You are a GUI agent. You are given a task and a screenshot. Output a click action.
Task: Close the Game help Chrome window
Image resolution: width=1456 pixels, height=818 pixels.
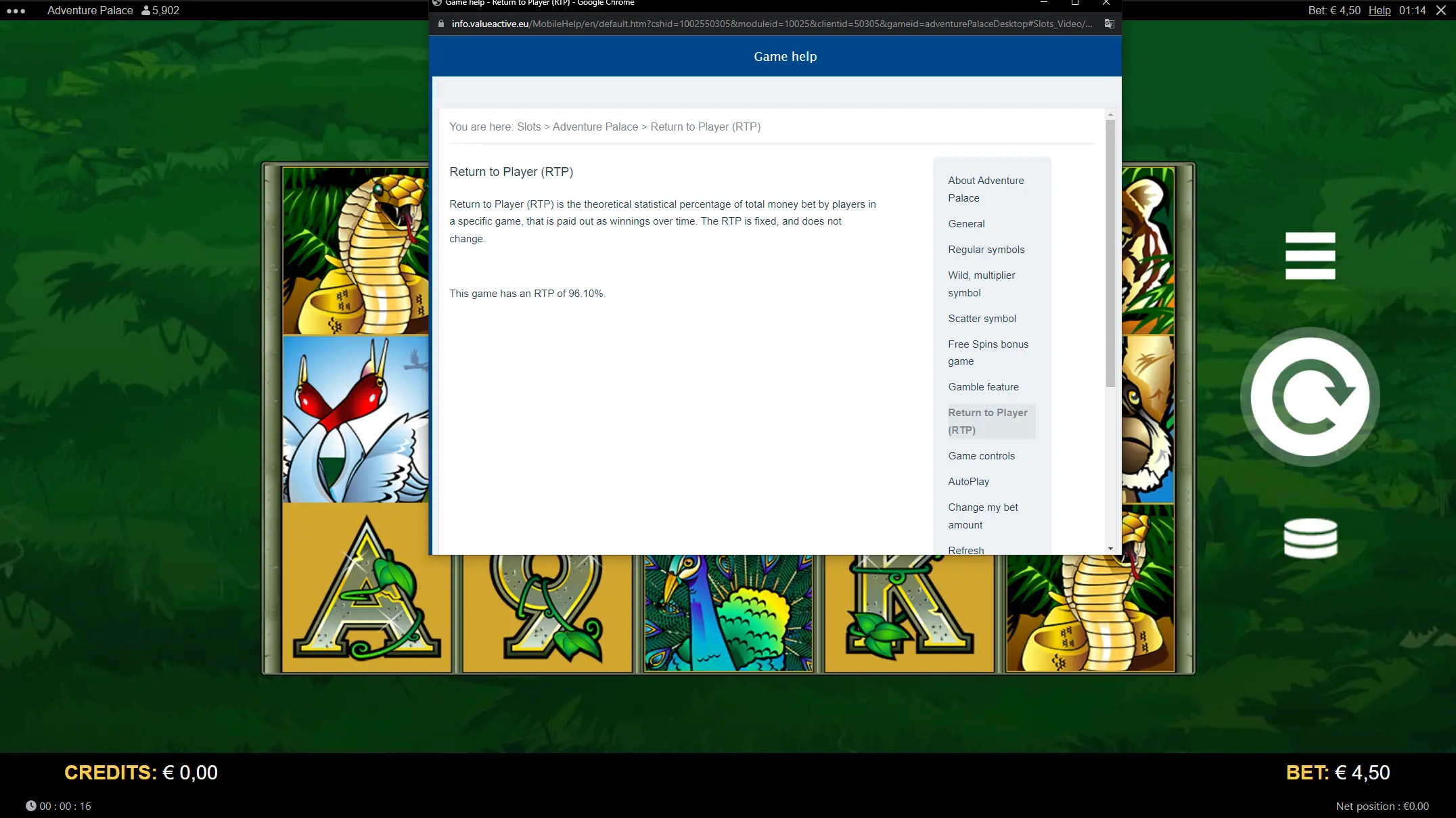click(1106, 3)
